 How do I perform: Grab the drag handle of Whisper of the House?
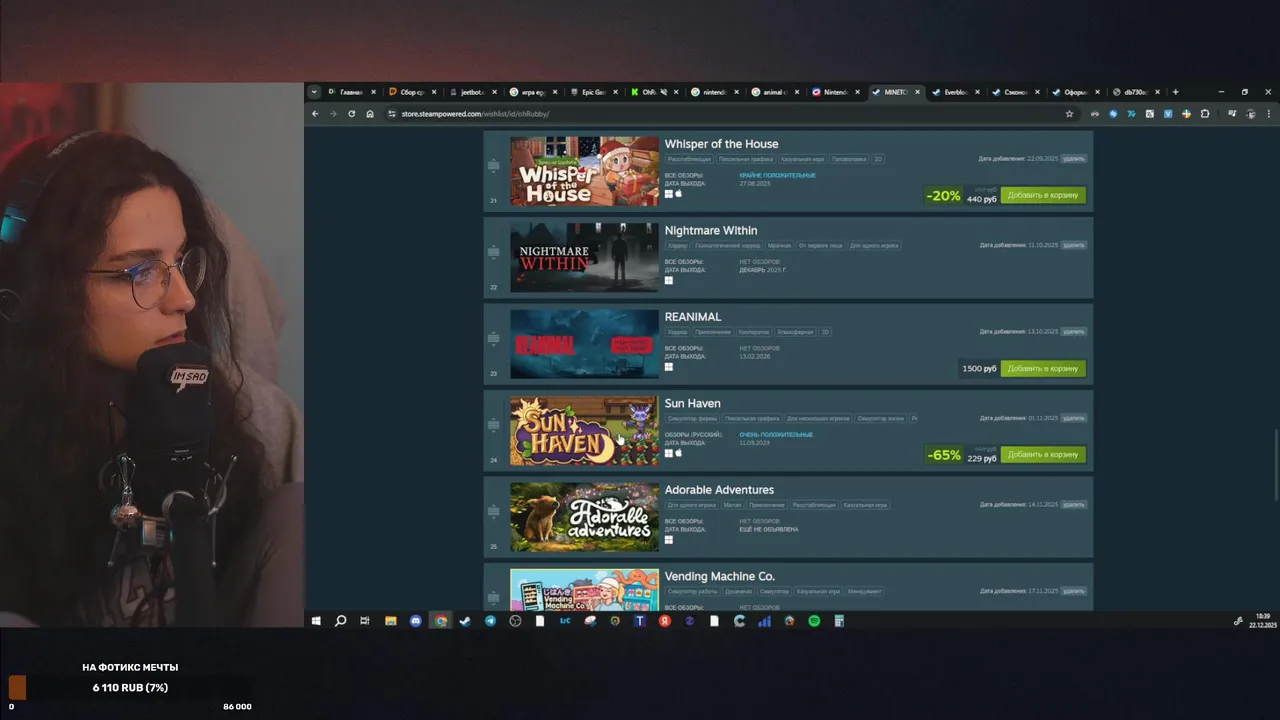pos(493,165)
